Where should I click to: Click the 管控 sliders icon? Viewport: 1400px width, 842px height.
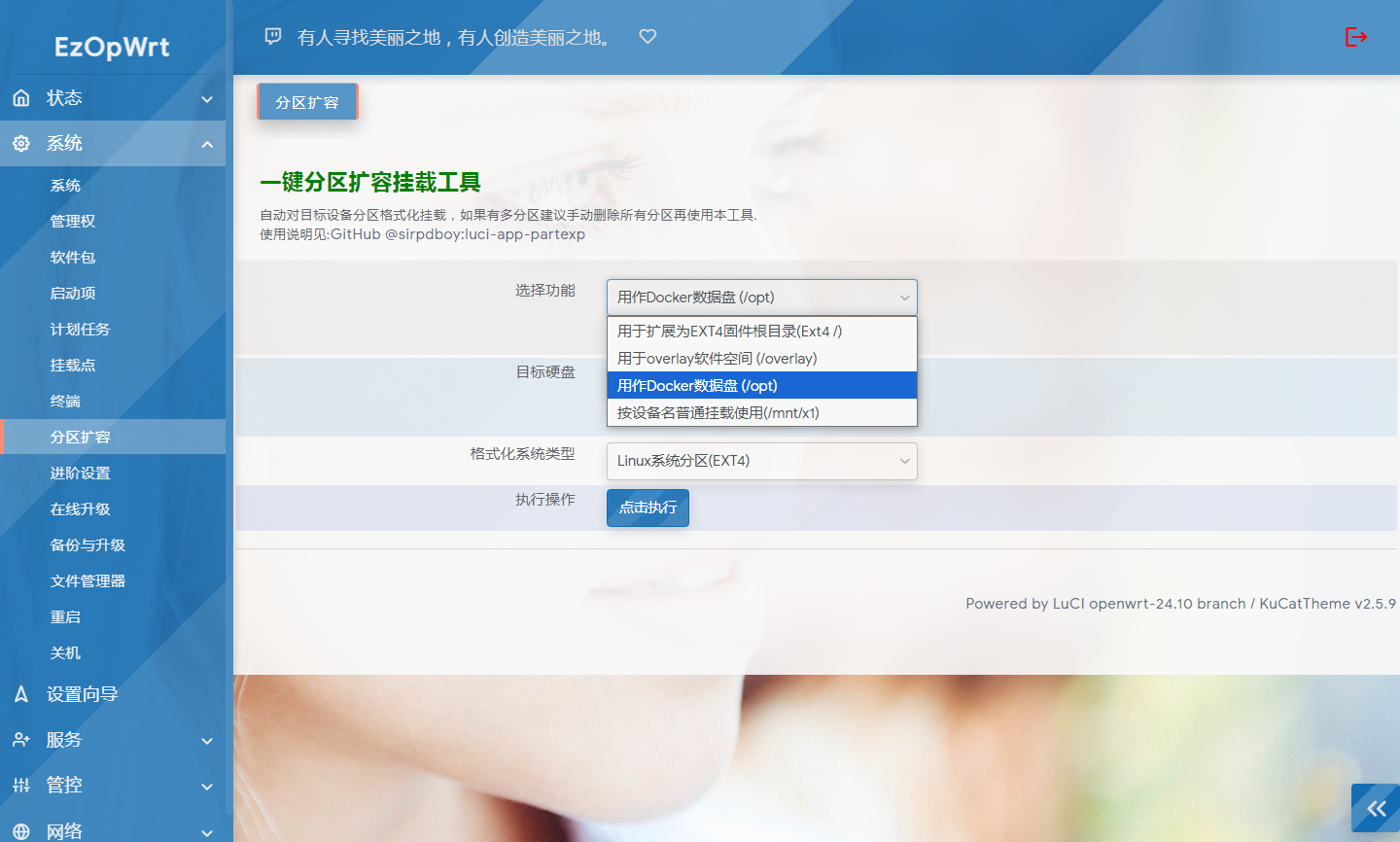pos(21,786)
